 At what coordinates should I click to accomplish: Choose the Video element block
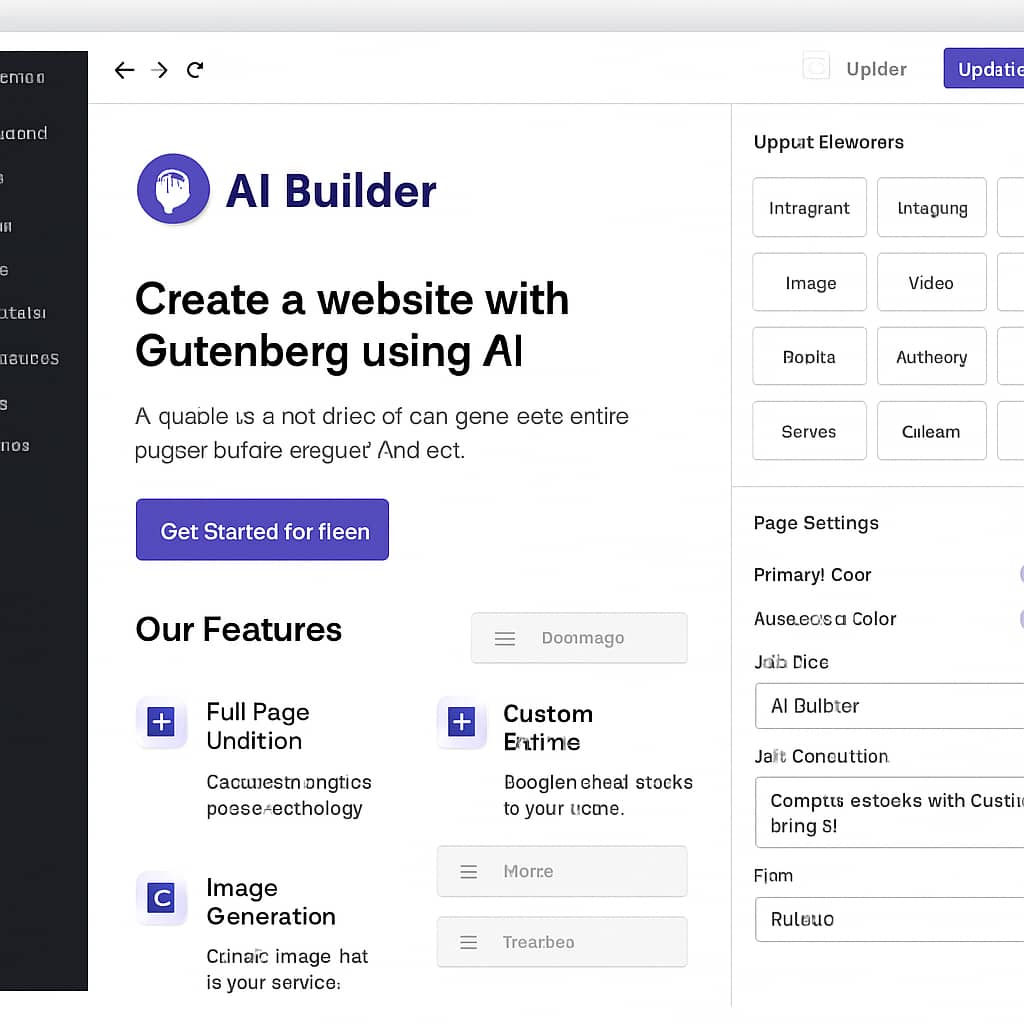point(931,283)
